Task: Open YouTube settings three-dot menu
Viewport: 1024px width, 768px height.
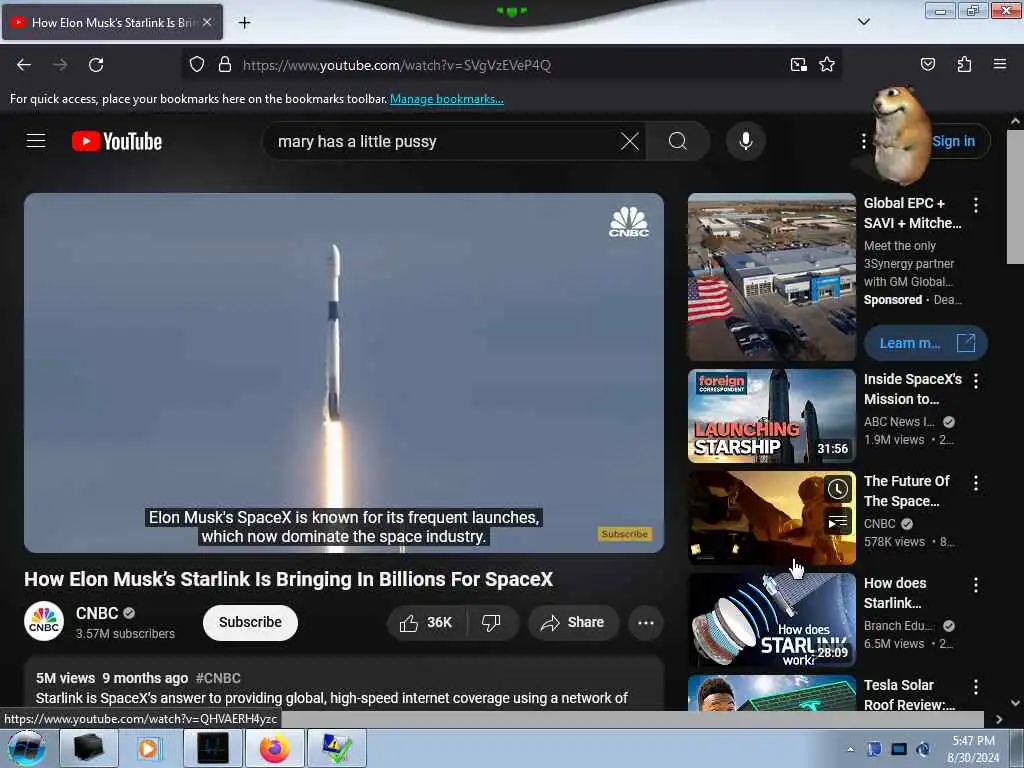Action: [x=863, y=141]
